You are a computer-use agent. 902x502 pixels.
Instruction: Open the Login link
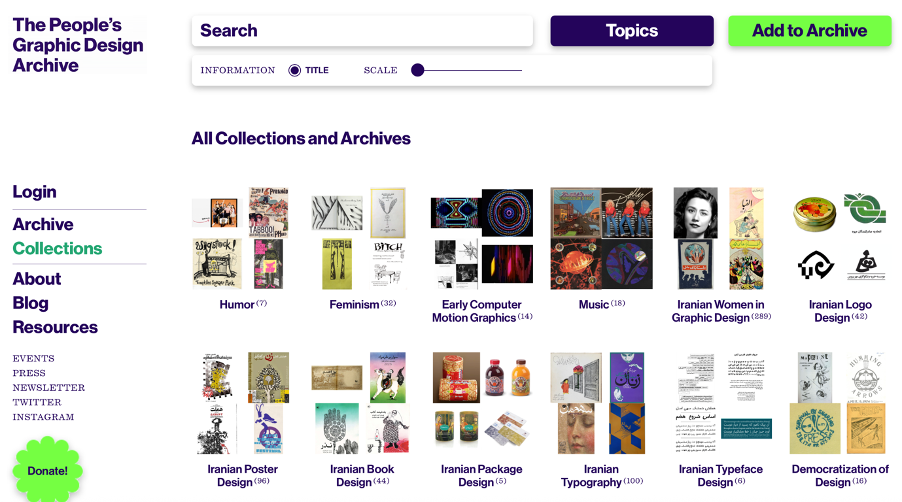35,192
